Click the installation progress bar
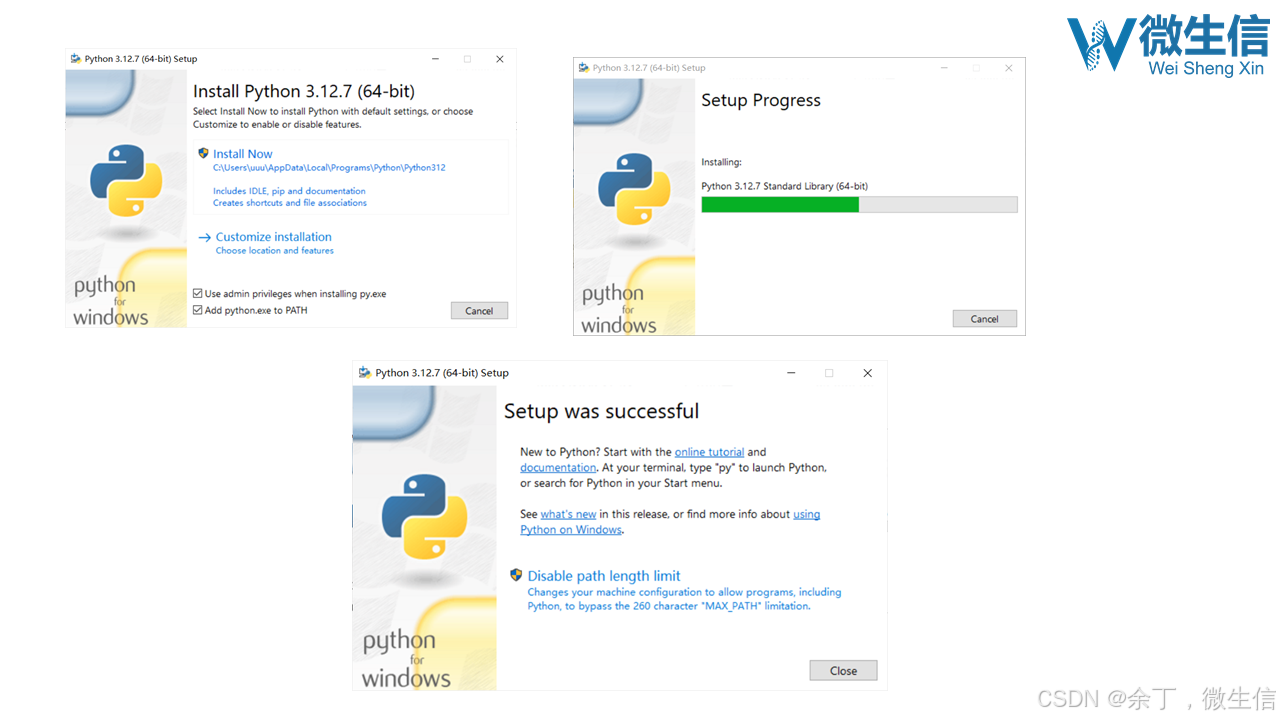This screenshot has height=720, width=1280. click(859, 204)
